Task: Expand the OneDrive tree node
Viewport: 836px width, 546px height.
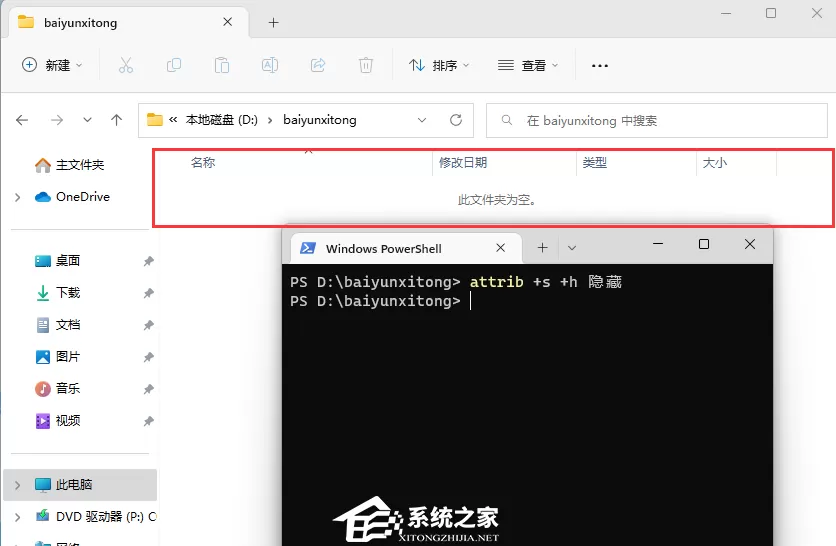Action: pyautogui.click(x=18, y=197)
